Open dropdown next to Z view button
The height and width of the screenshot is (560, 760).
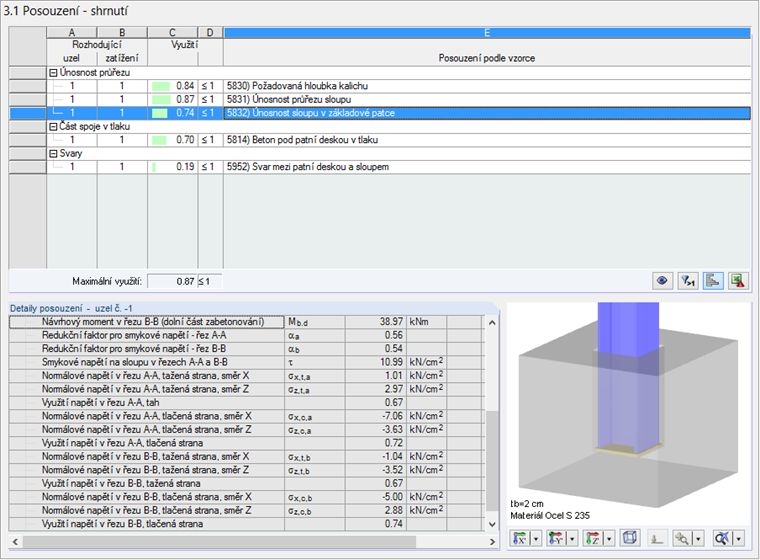pyautogui.click(x=609, y=538)
